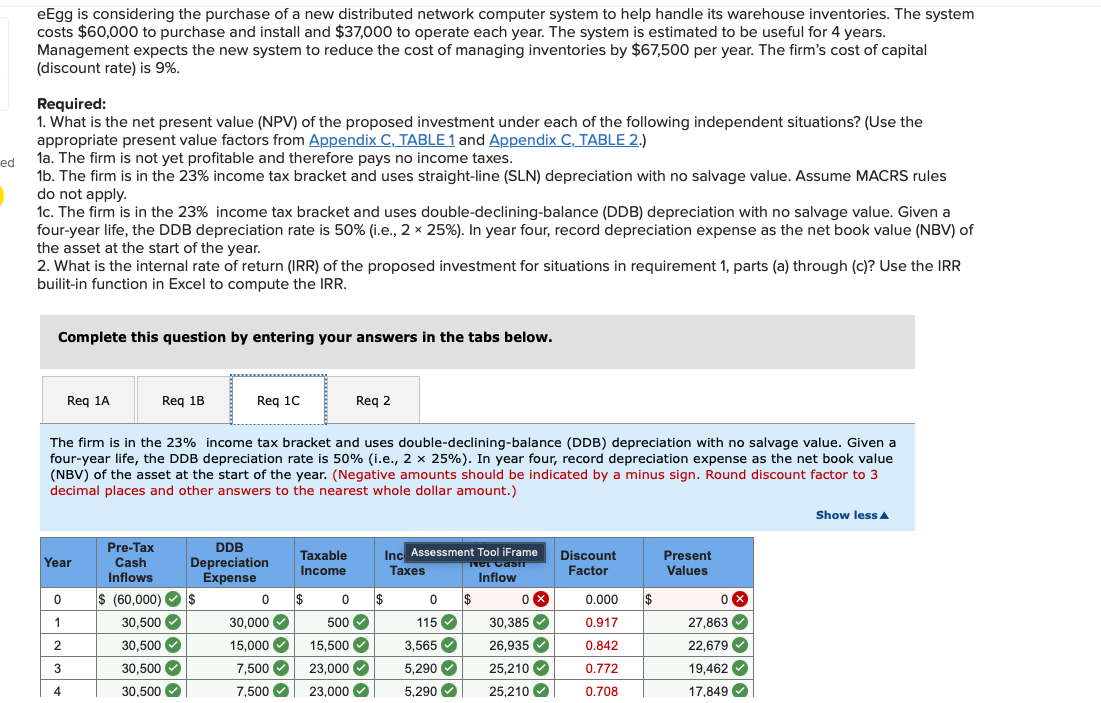
Task: Click the checkmark beside Year 3 depreciation 7,500
Action: [x=281, y=668]
